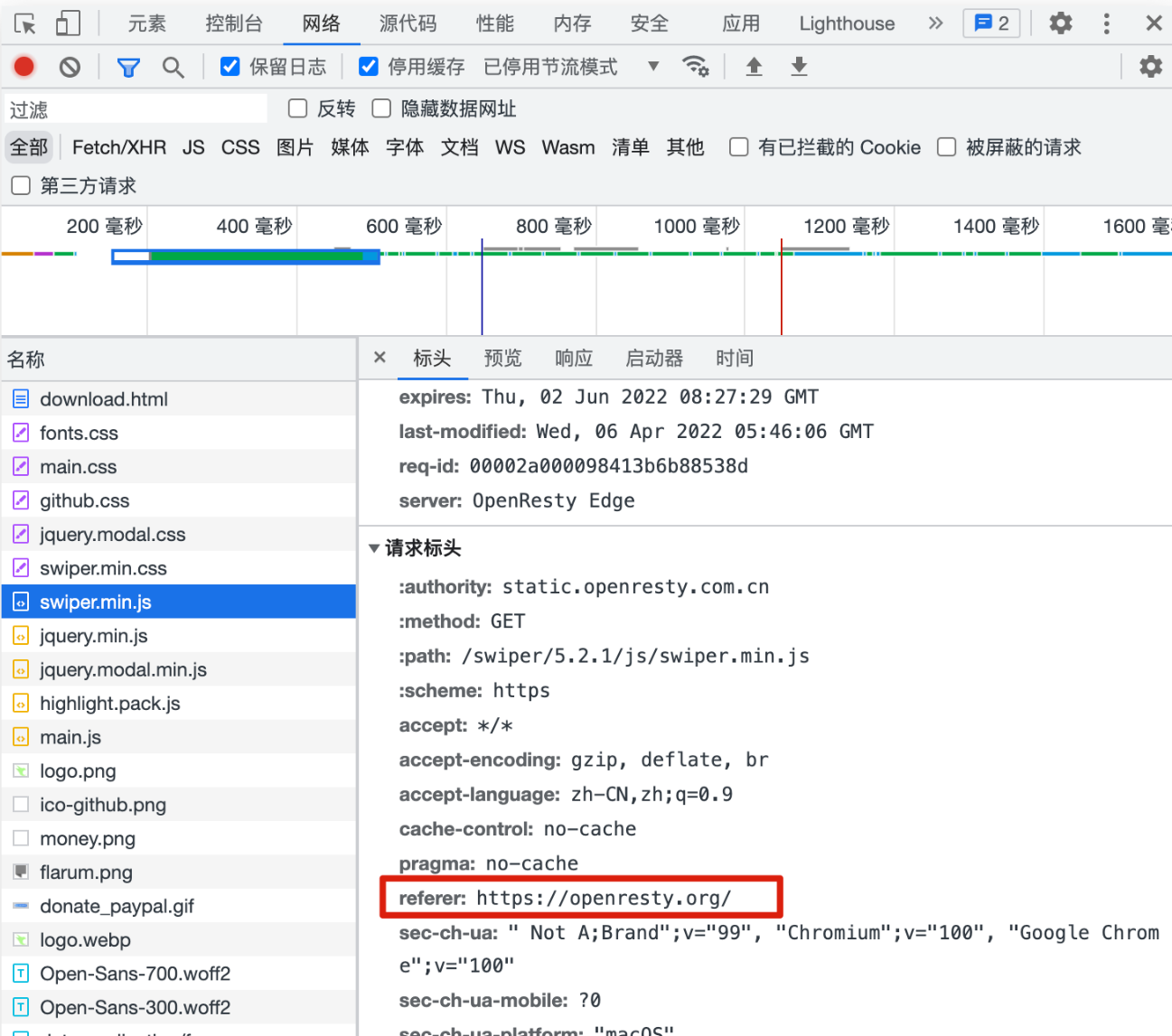Close the request details pane
Viewport: 1172px width, 1036px height.
point(380,357)
